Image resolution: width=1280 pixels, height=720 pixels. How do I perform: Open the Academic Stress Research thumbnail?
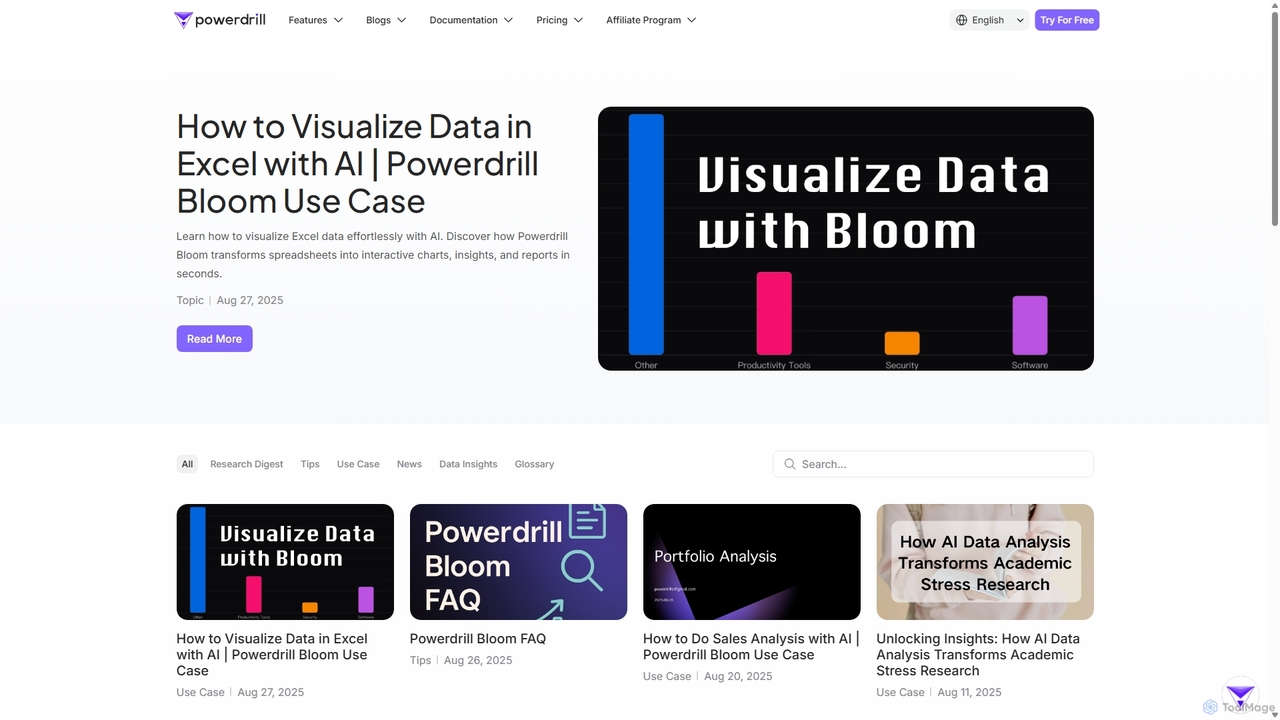985,562
